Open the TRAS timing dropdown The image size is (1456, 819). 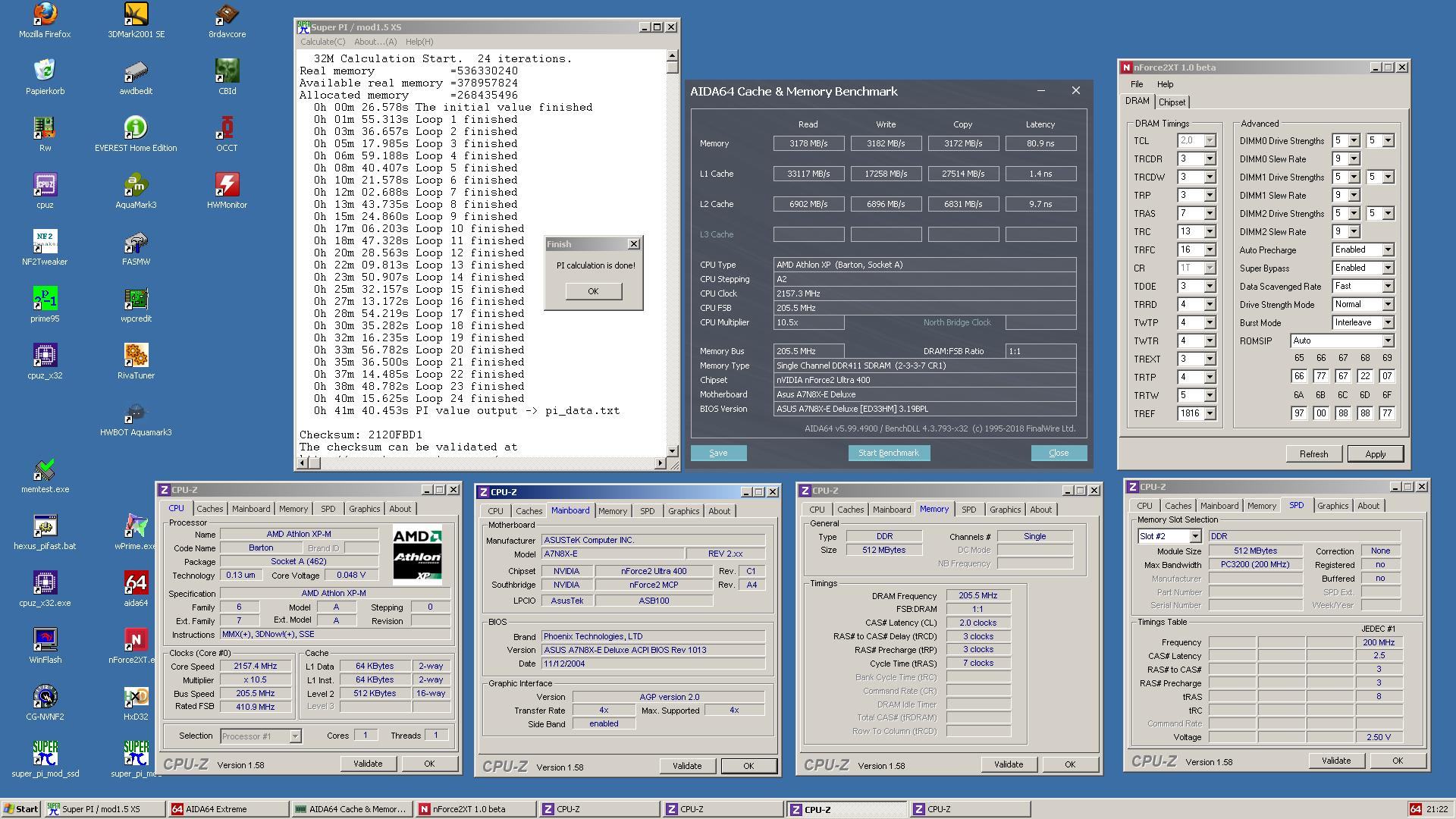[1209, 214]
